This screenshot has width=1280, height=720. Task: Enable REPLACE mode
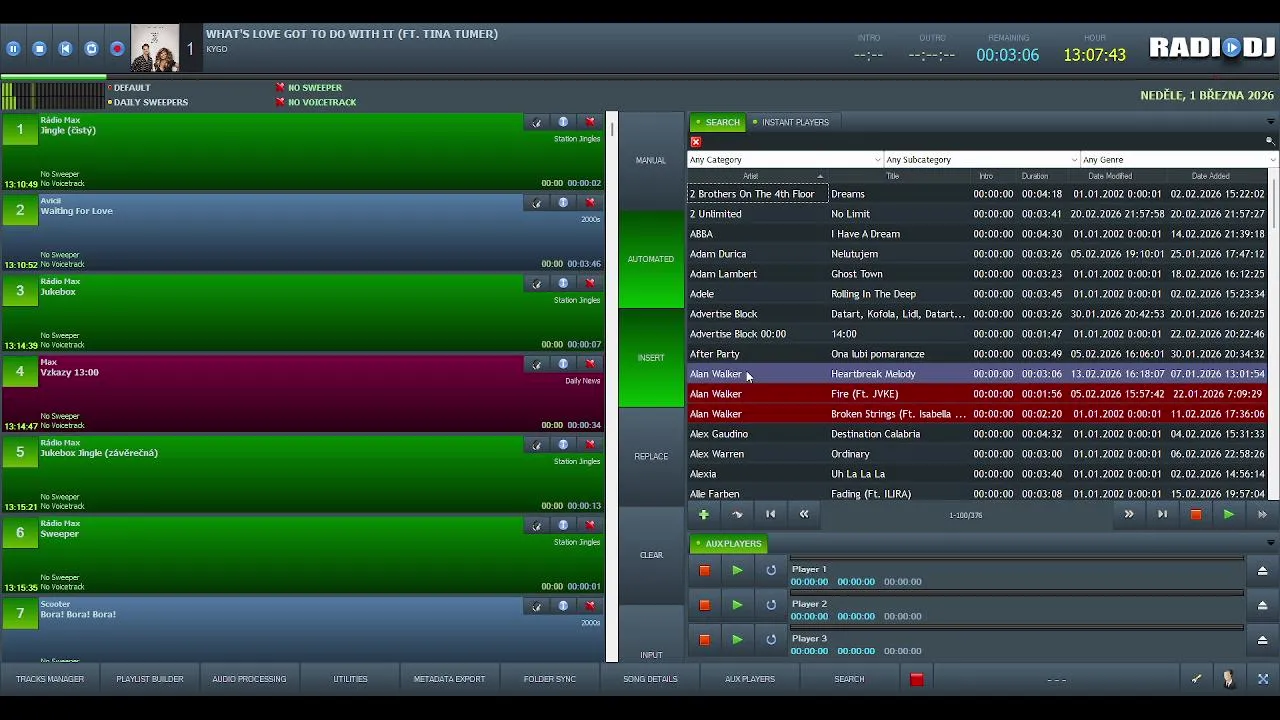pyautogui.click(x=651, y=456)
